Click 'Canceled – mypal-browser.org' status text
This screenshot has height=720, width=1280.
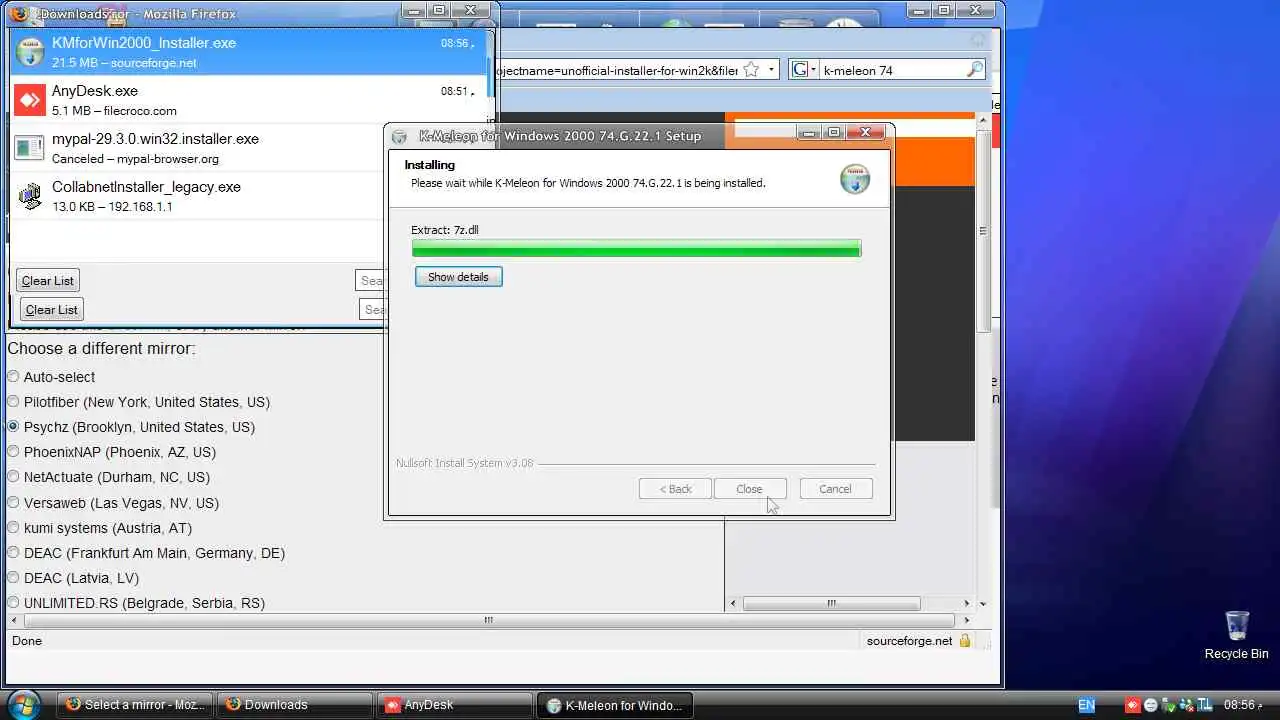[135, 159]
